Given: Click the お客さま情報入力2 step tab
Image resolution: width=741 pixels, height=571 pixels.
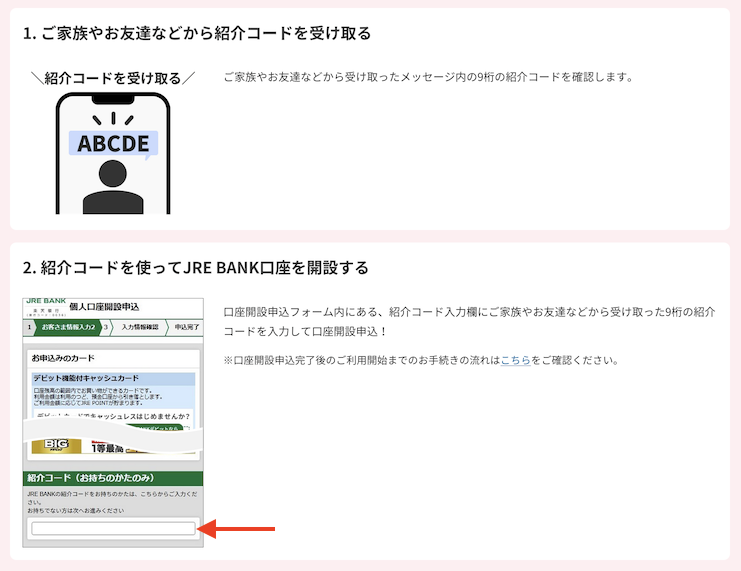Looking at the screenshot, I should (x=66, y=327).
